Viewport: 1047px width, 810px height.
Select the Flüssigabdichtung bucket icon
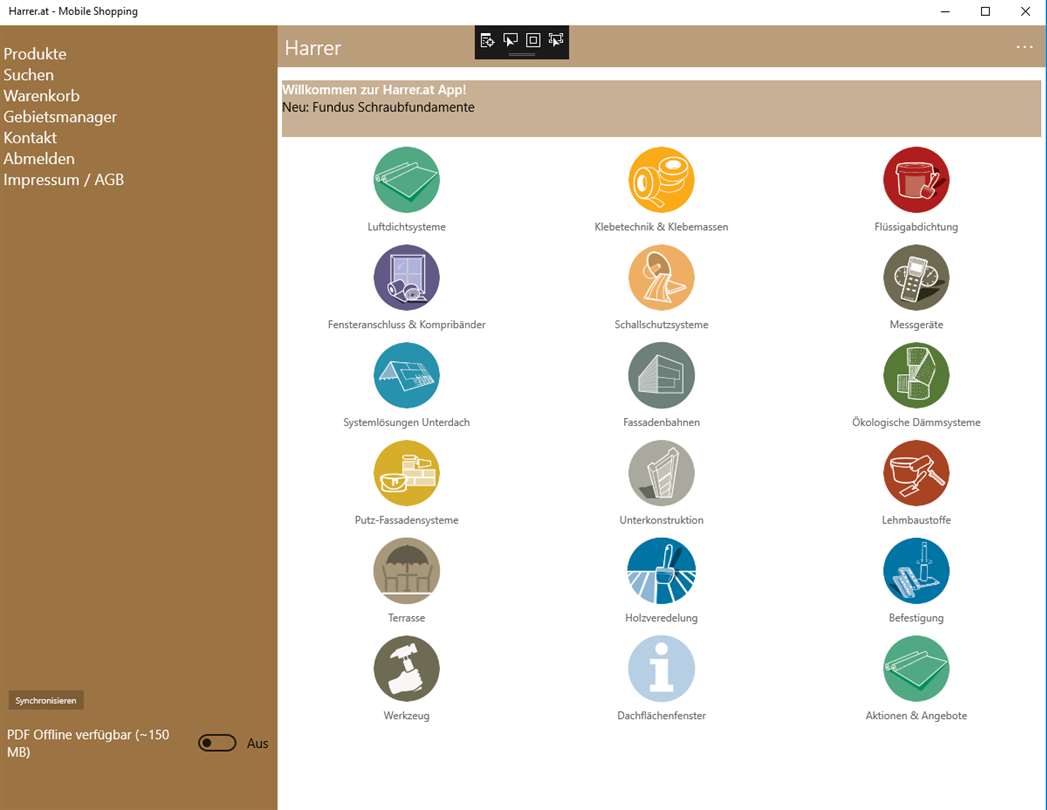pyautogui.click(x=916, y=180)
